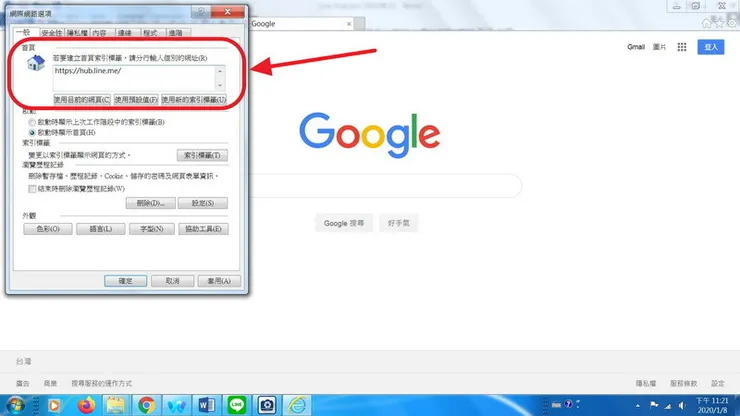
Task: Click the blue house home page icon
Action: coord(36,63)
